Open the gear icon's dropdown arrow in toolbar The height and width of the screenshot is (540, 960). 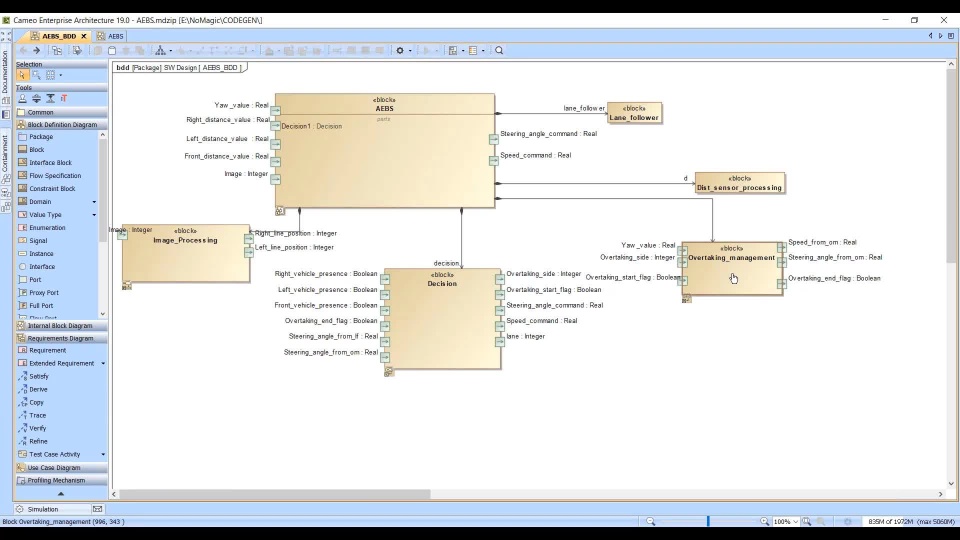pos(410,51)
